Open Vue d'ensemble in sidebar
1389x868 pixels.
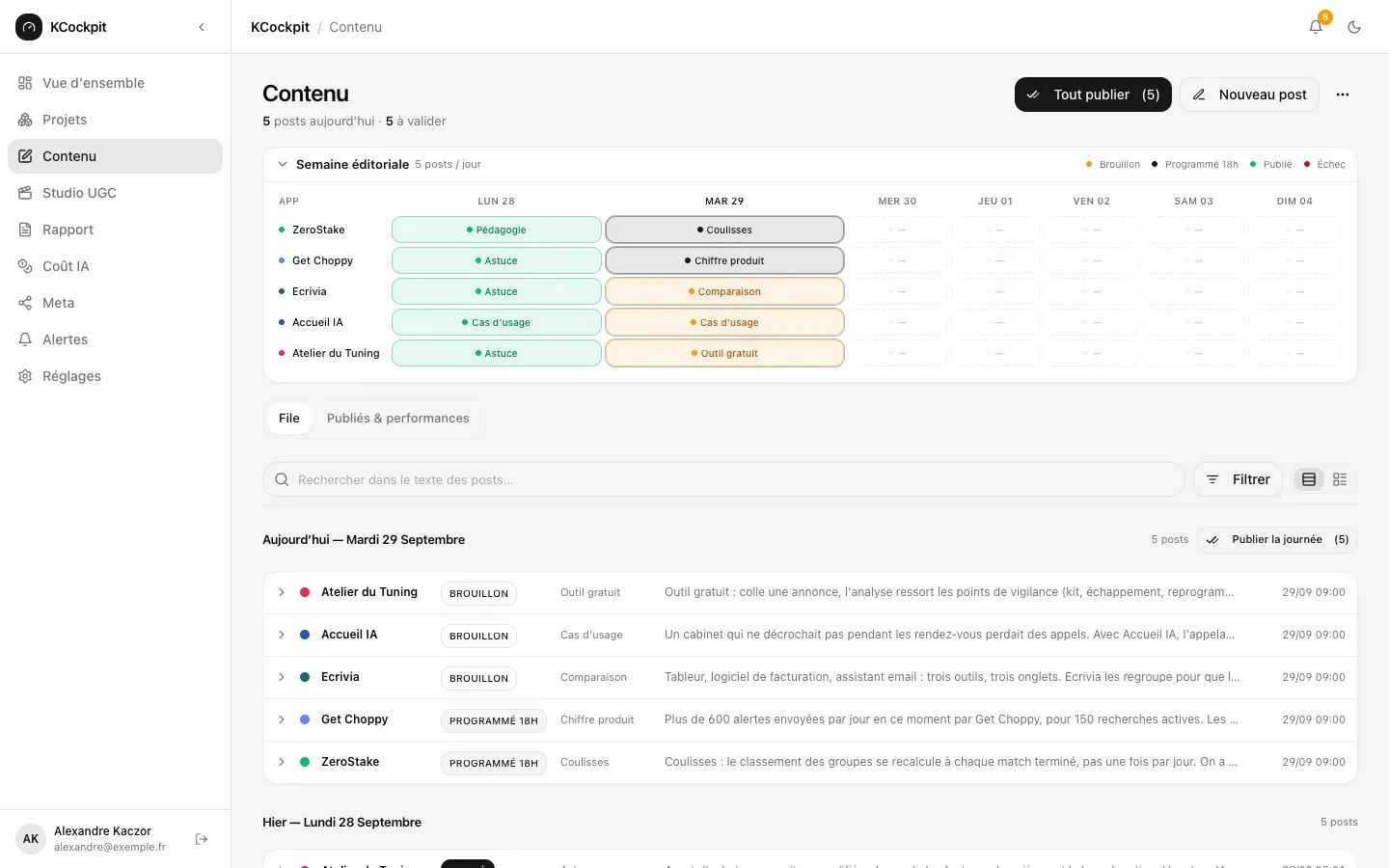click(115, 83)
